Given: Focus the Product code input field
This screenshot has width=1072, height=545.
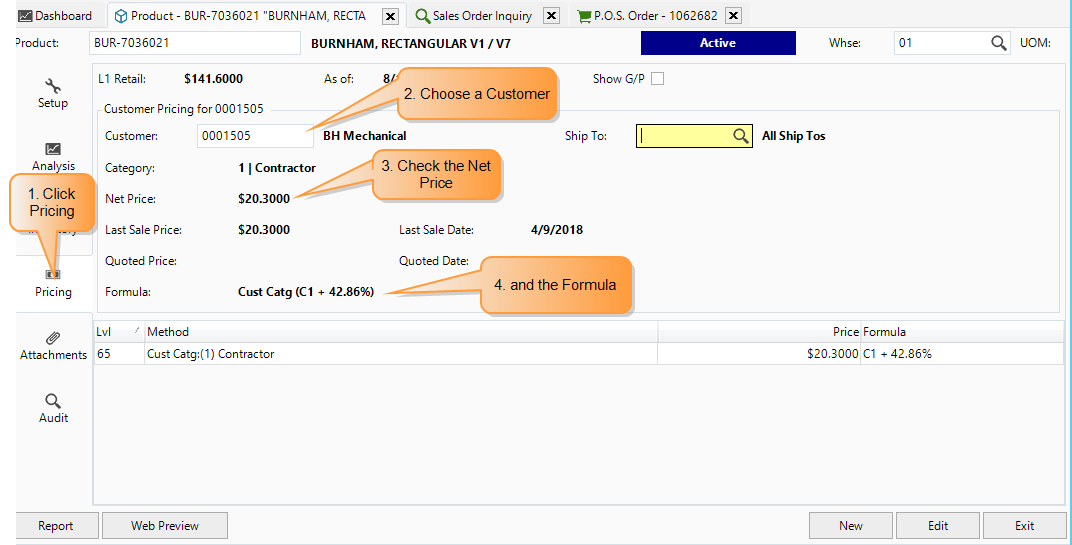Looking at the screenshot, I should [x=194, y=43].
